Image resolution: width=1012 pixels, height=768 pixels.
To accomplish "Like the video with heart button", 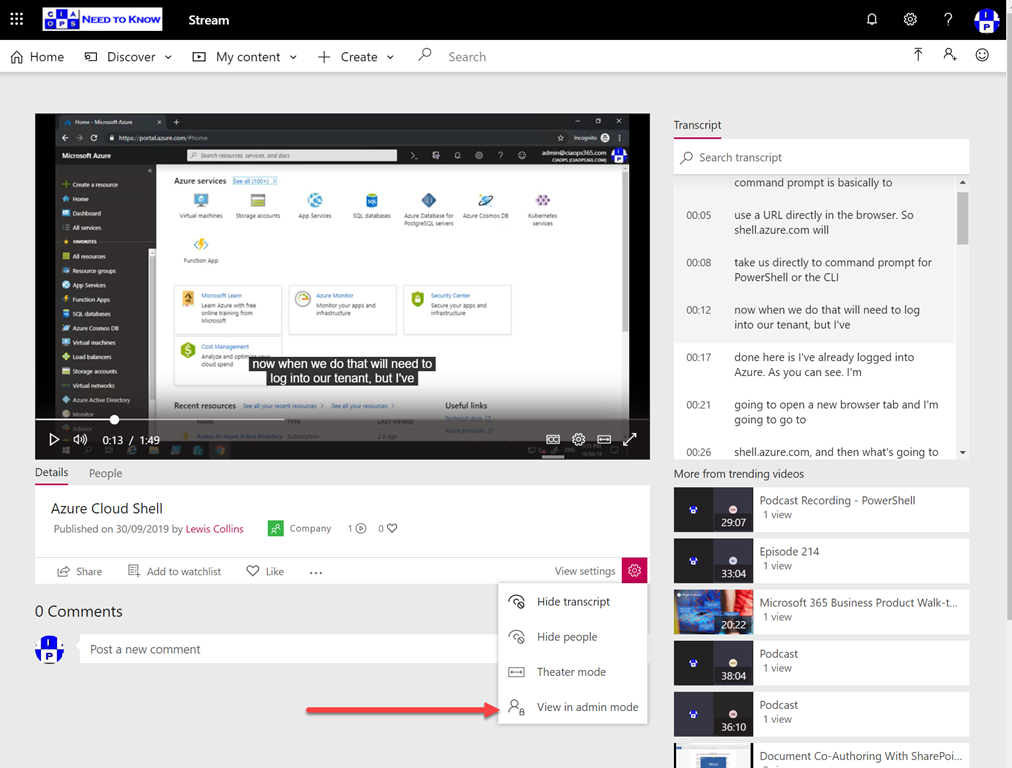I will click(x=265, y=571).
